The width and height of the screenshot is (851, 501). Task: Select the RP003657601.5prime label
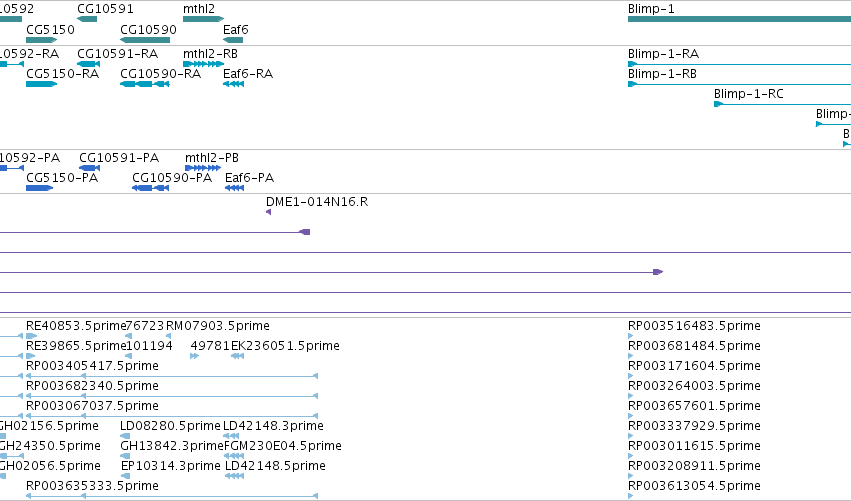click(694, 406)
